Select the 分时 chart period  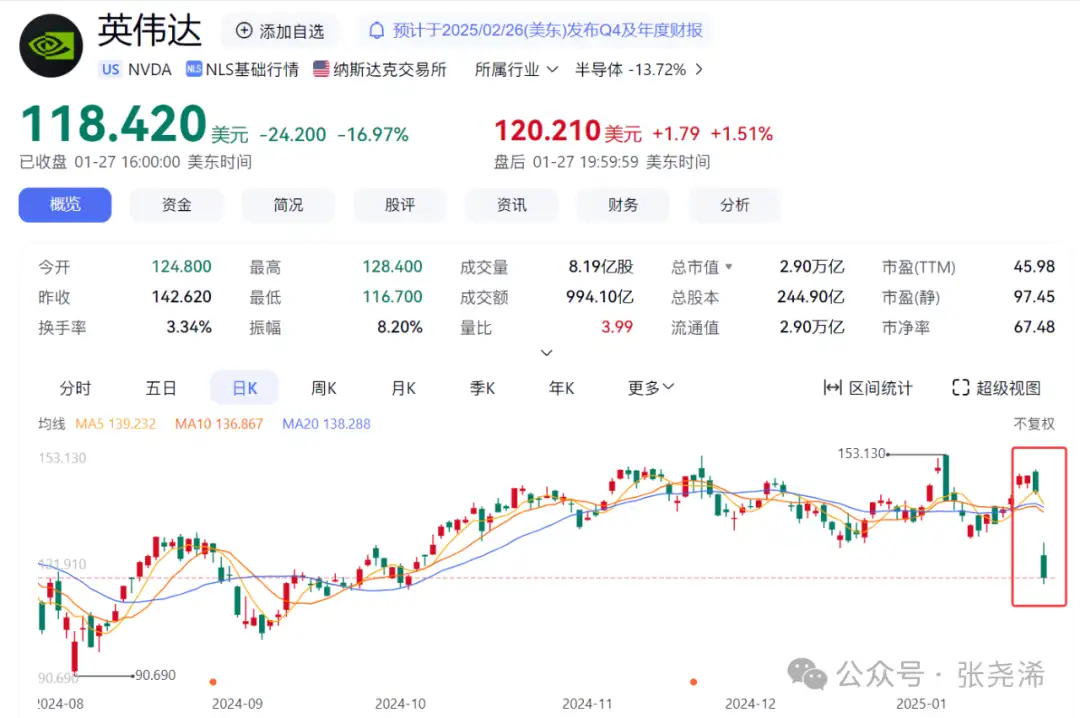pyautogui.click(x=75, y=389)
